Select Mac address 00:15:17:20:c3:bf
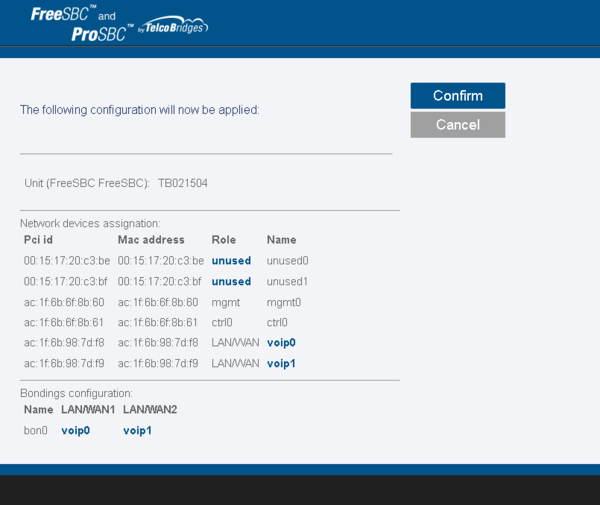 [160, 282]
